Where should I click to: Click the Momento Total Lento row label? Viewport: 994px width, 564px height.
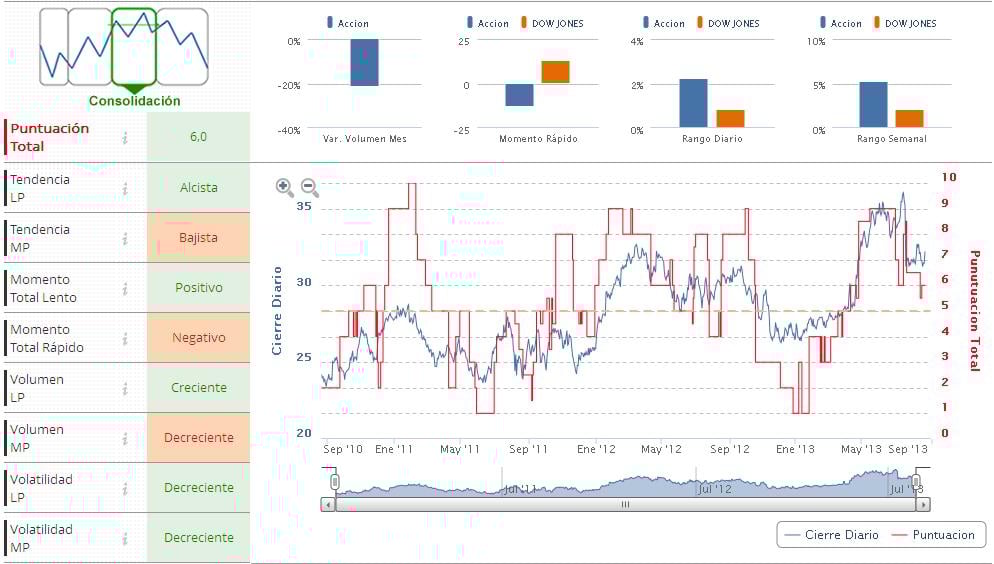tap(43, 288)
